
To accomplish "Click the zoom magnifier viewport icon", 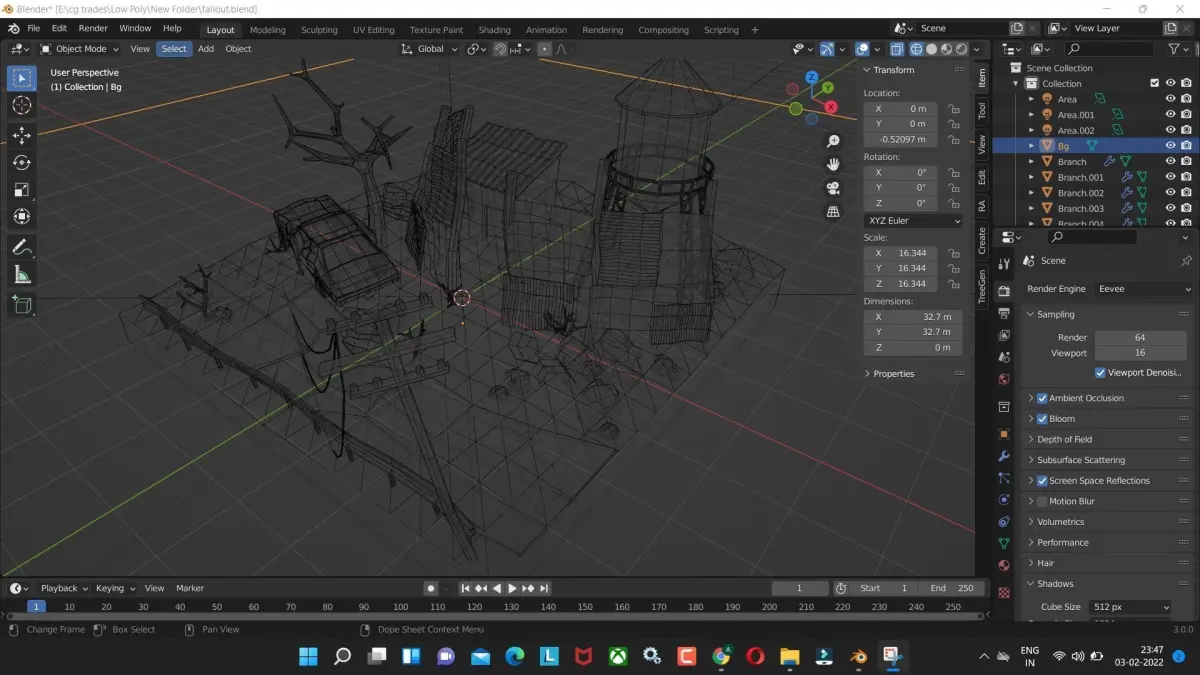I will pyautogui.click(x=833, y=141).
